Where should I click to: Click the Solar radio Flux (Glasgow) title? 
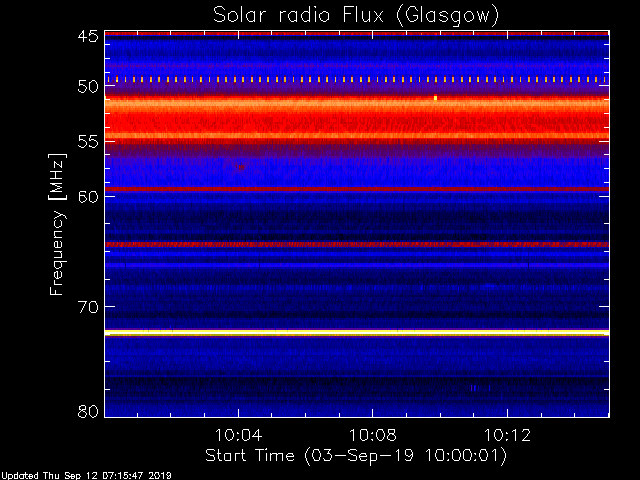tap(356, 16)
